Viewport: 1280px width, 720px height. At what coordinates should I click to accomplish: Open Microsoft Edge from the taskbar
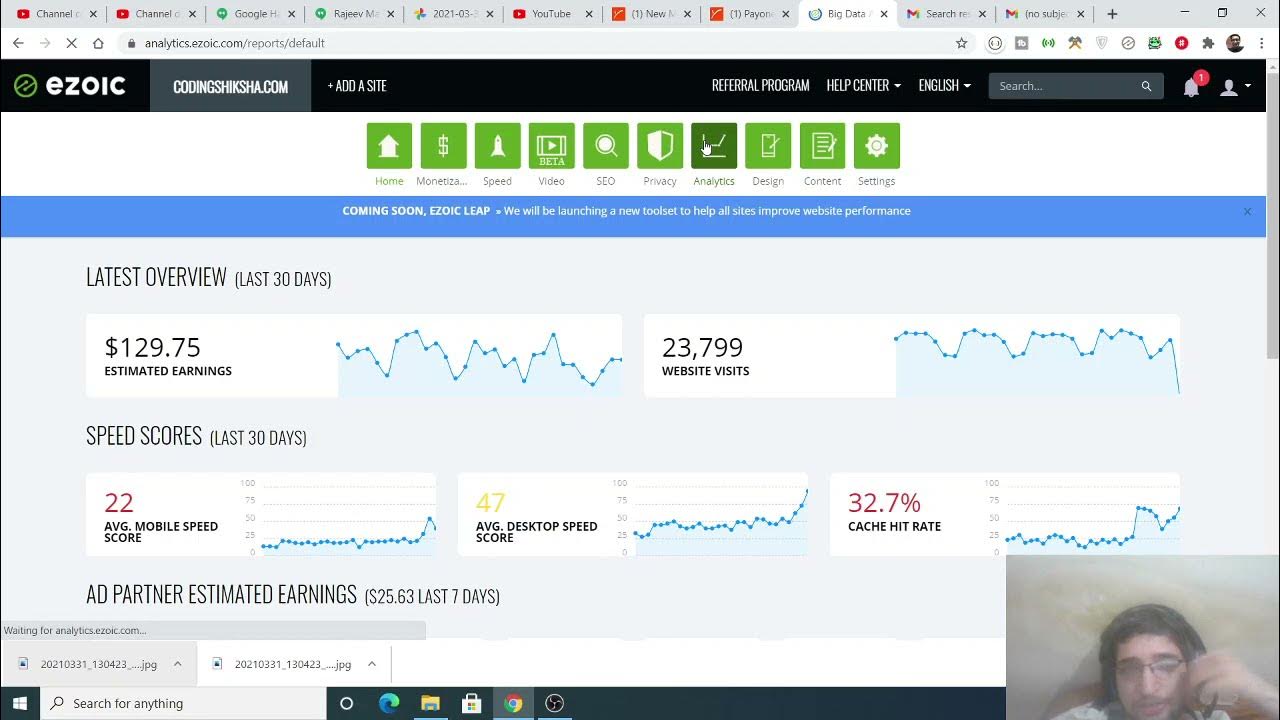pos(389,703)
